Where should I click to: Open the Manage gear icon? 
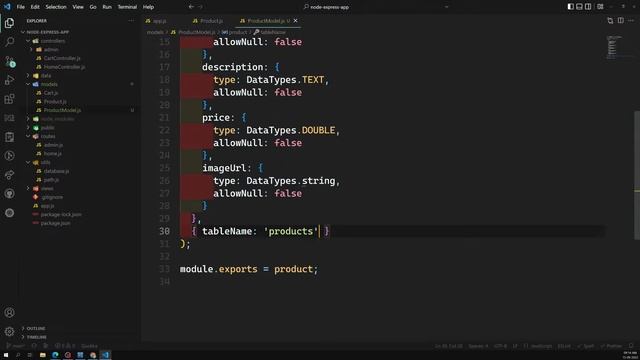[9, 331]
